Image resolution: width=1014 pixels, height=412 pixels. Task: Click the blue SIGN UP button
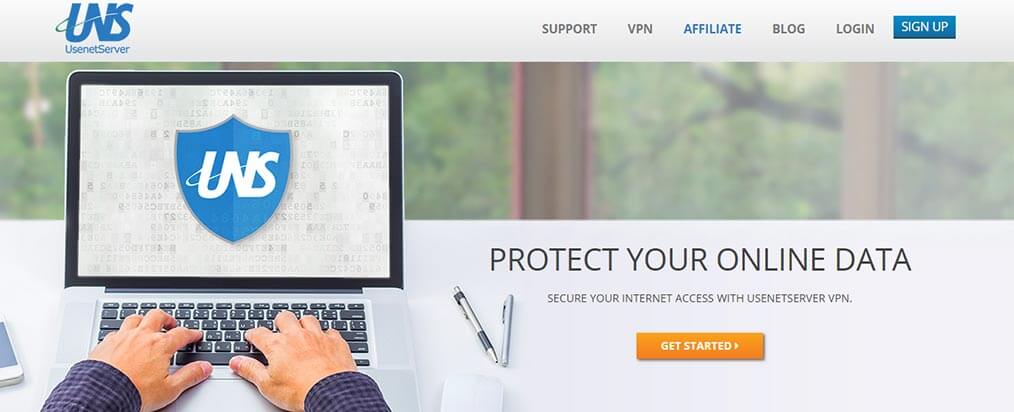[924, 27]
